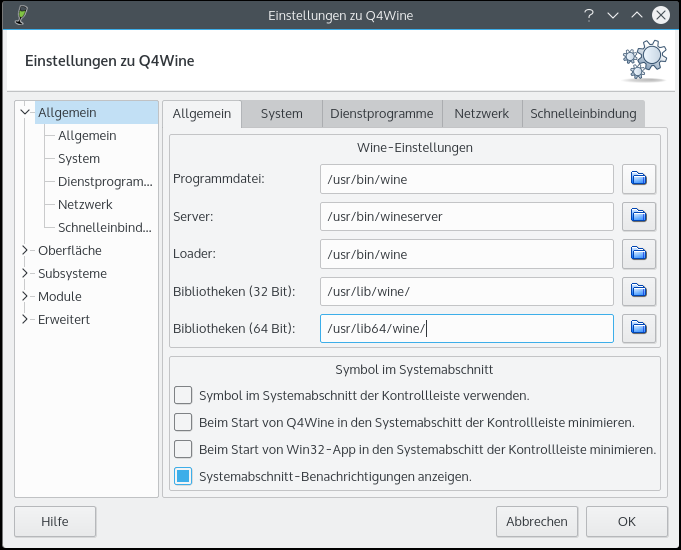This screenshot has width=681, height=550.
Task: Enable Symbol im Systemabschnitt der Kontrollleiste verwenden
Action: pos(183,395)
